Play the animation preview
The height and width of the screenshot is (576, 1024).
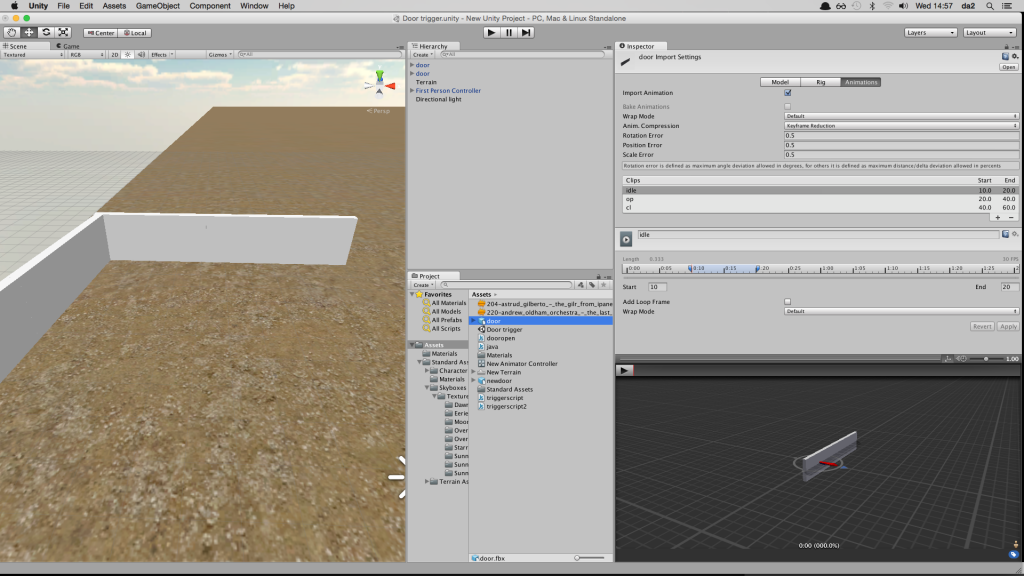624,370
